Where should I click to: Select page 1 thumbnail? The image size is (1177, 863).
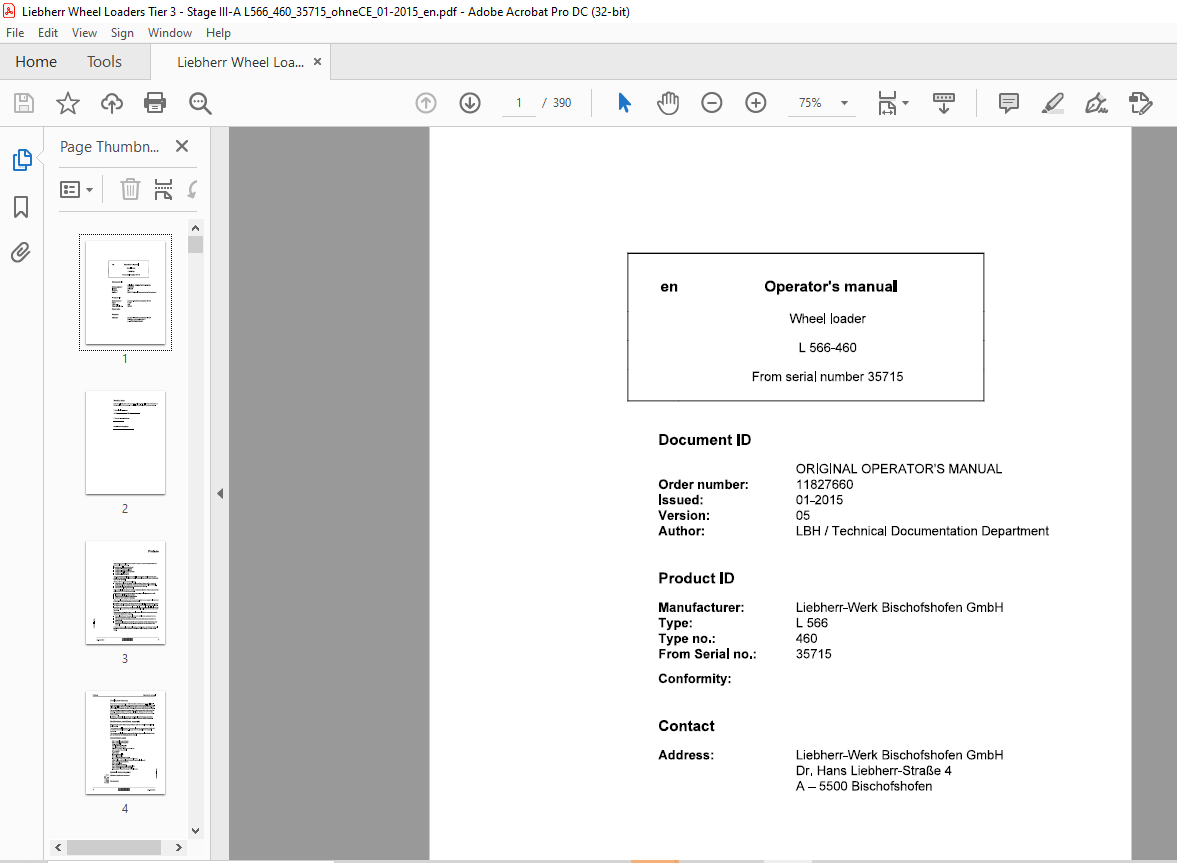125,292
